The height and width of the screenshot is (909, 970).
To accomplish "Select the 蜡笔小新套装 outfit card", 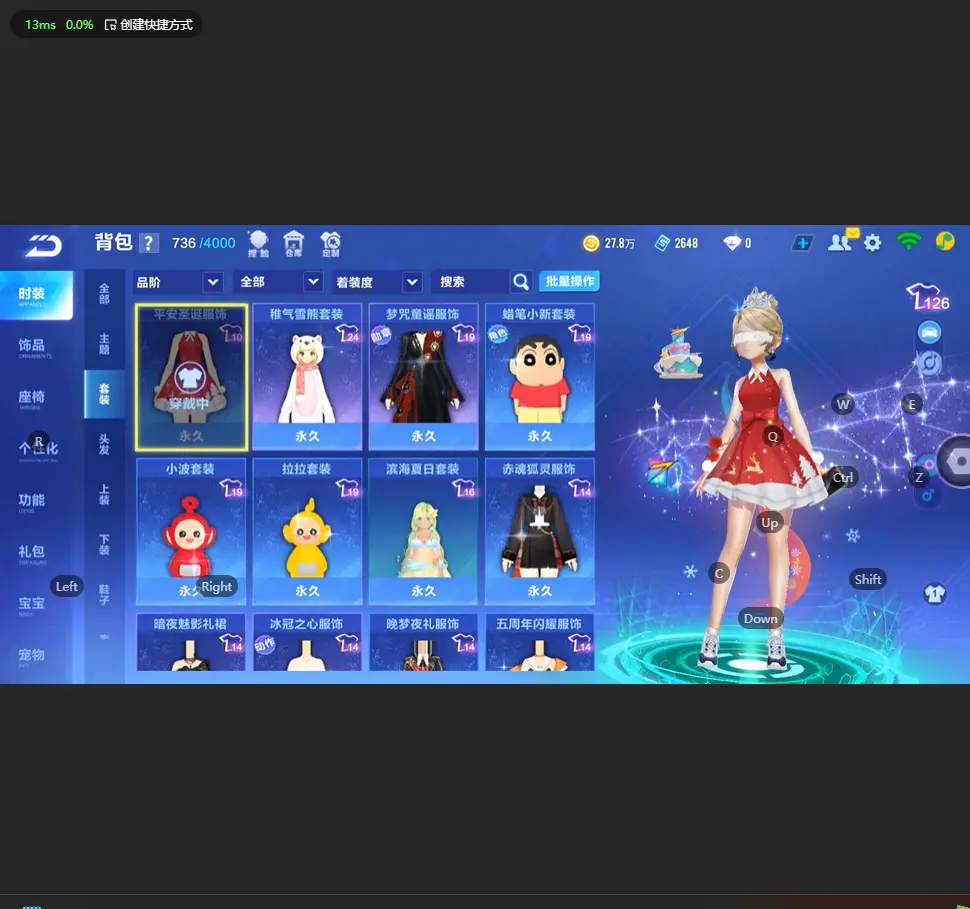I will pyautogui.click(x=539, y=377).
